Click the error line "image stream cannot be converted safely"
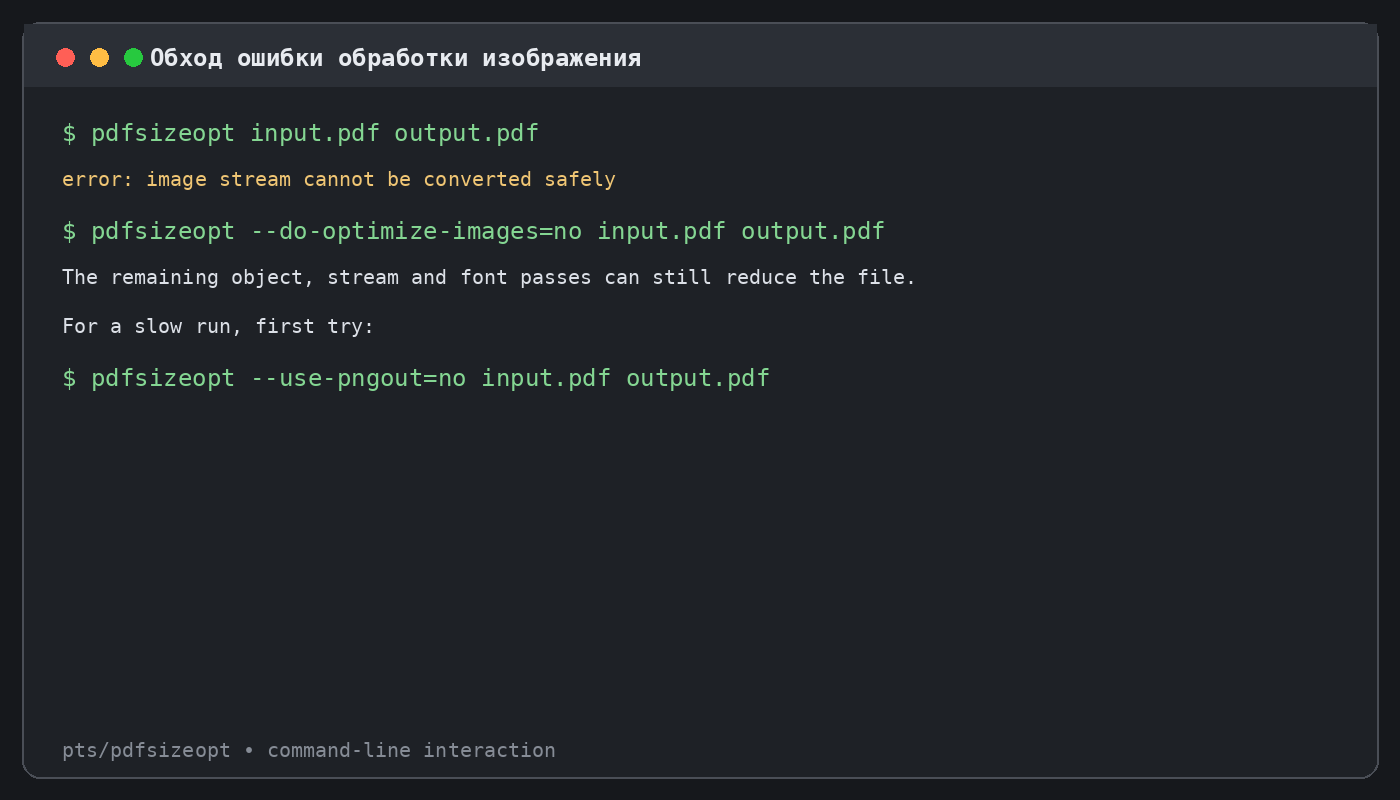 339,180
